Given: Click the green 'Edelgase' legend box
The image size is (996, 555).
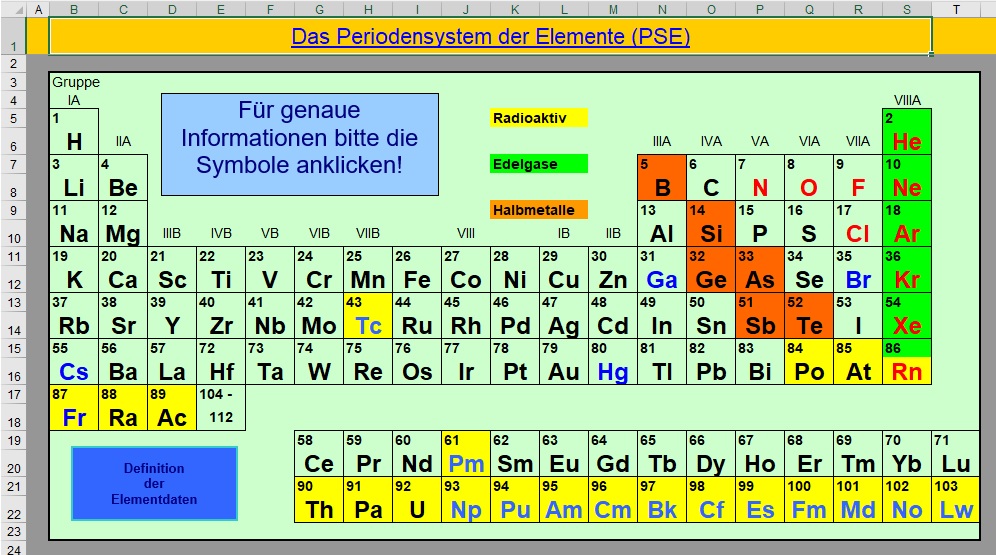Looking at the screenshot, I should point(539,164).
